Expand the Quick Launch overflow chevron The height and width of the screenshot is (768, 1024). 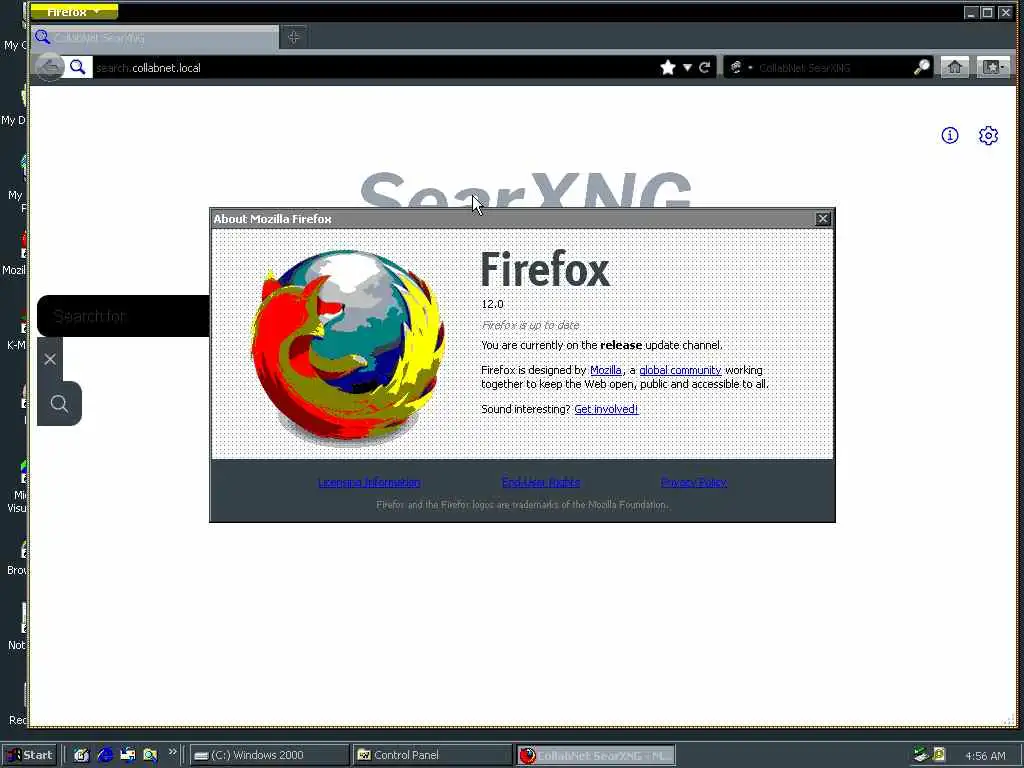pyautogui.click(x=172, y=752)
